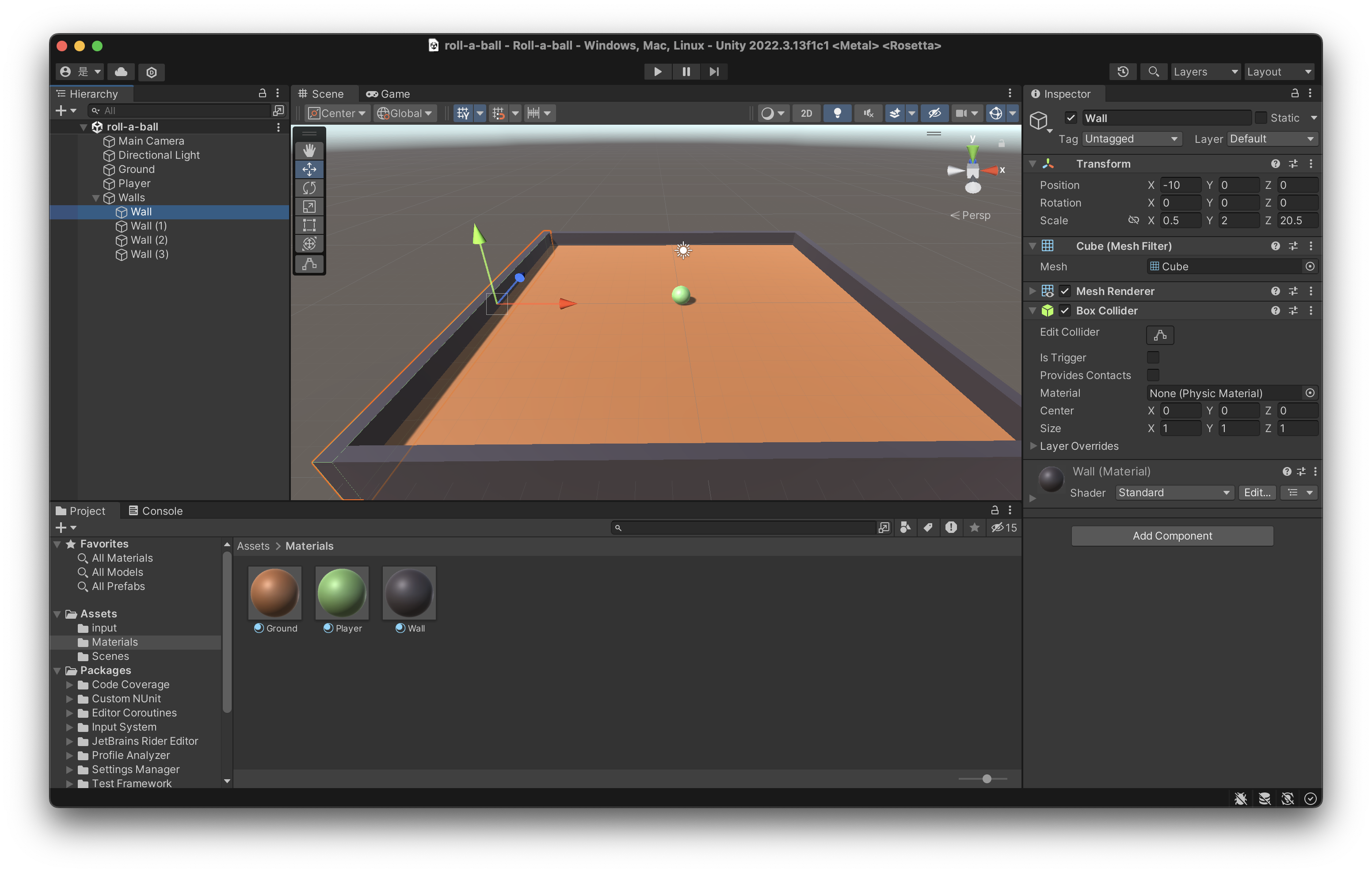Open the Center pivot mode dropdown
Image resolution: width=1372 pixels, height=873 pixels.
pos(337,114)
